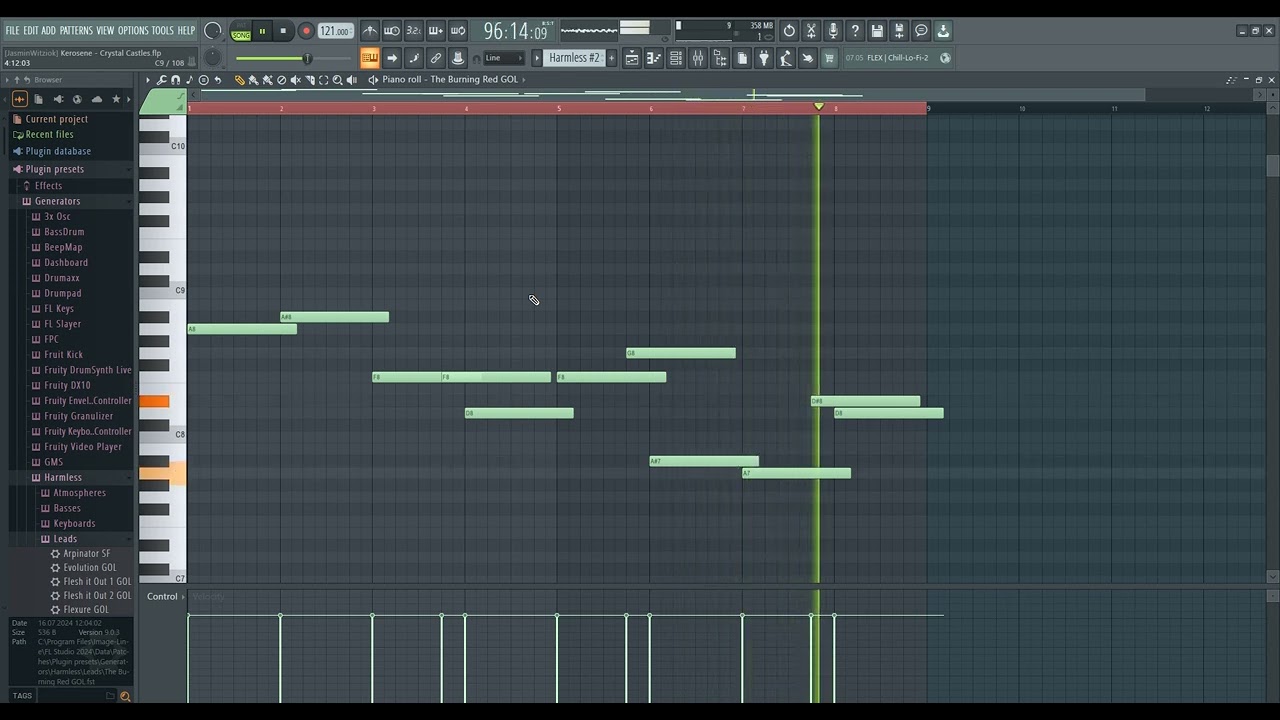Open the Plugin picker plug icon
The width and height of the screenshot is (1280, 720).
(x=764, y=58)
